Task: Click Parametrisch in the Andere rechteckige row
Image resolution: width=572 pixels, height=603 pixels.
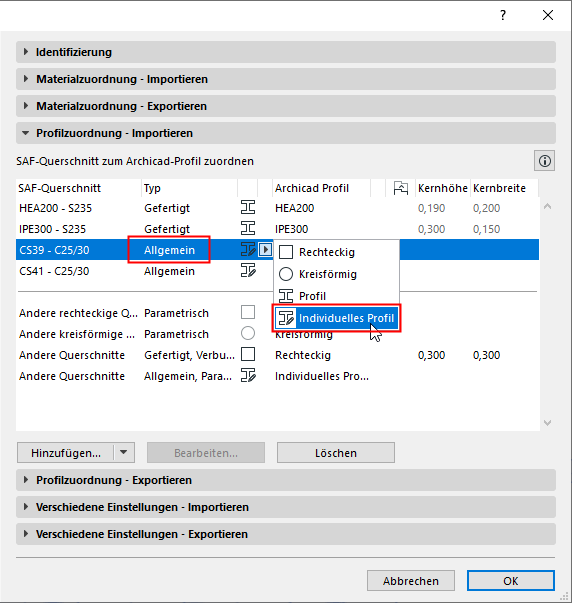Action: [x=176, y=313]
